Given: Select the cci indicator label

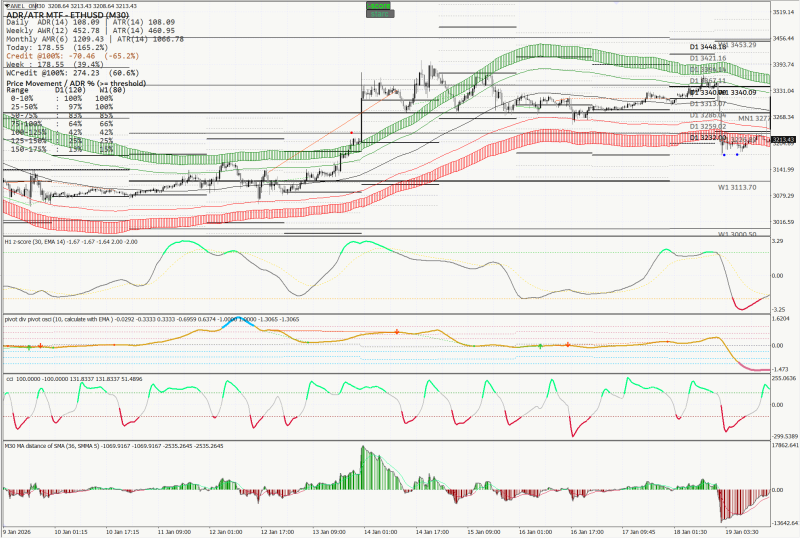Looking at the screenshot, I should pos(73,379).
